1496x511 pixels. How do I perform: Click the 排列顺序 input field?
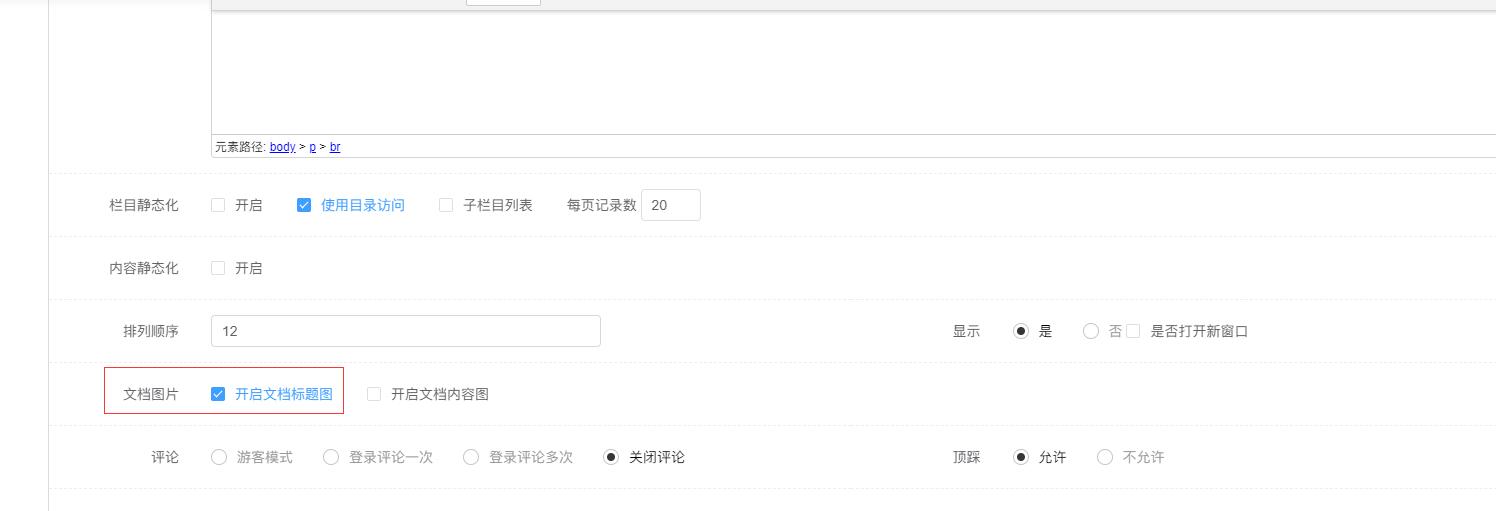406,331
